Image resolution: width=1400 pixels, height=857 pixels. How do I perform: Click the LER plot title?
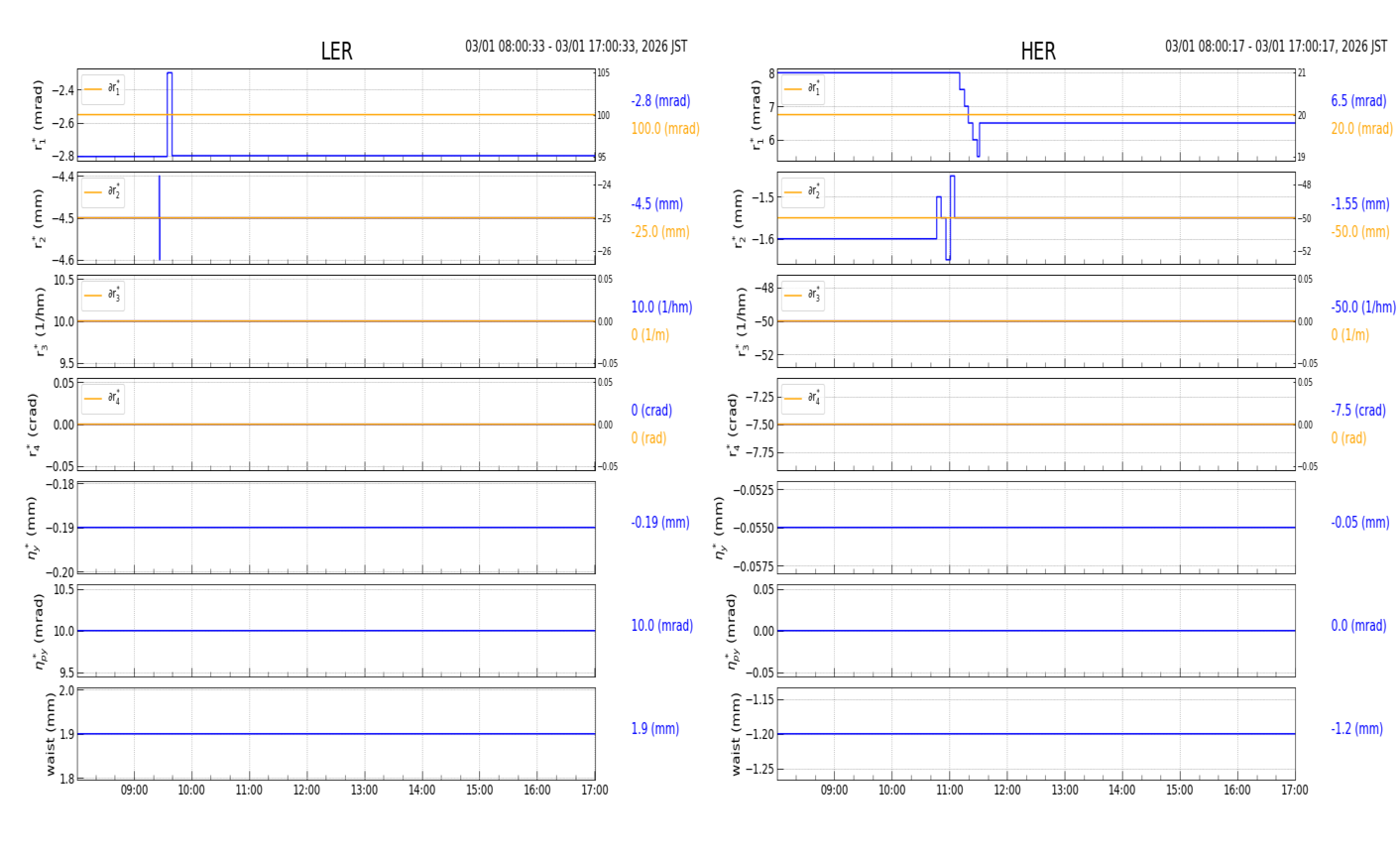[x=336, y=52]
